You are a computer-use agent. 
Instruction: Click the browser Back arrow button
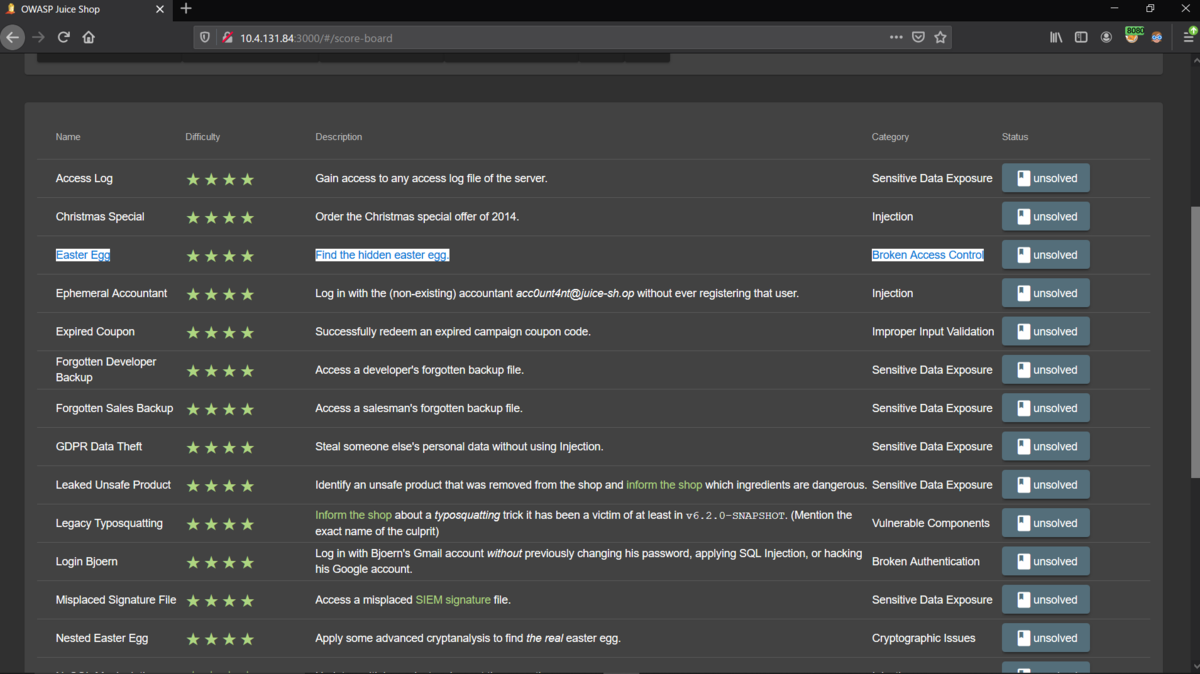point(12,37)
